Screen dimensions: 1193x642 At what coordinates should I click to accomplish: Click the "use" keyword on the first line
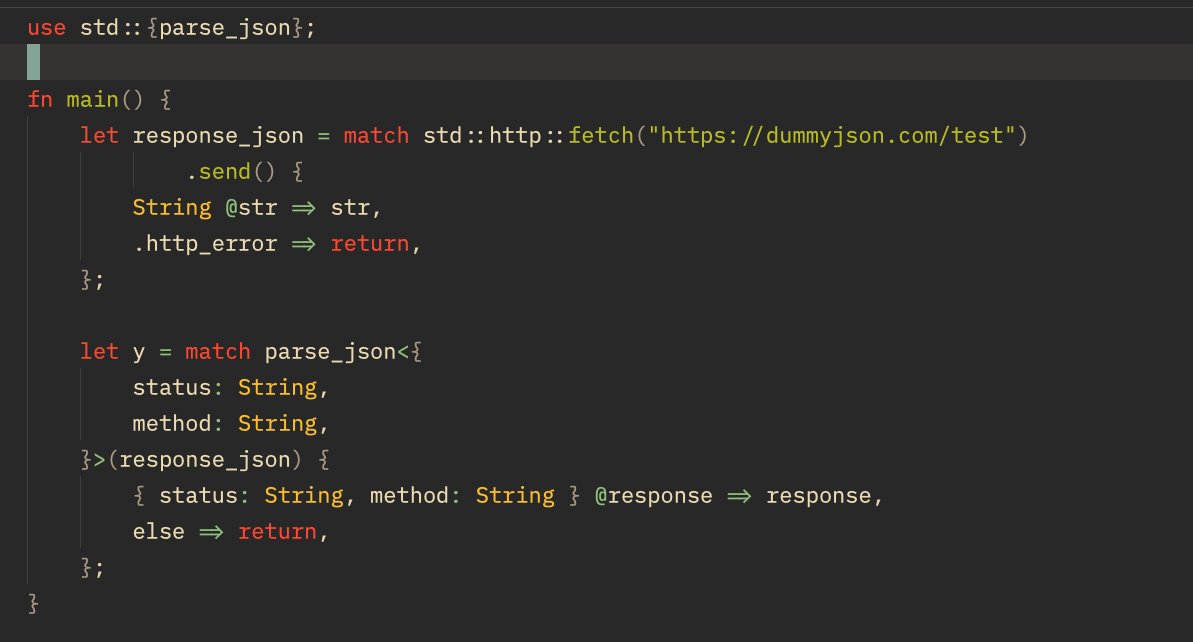click(46, 27)
